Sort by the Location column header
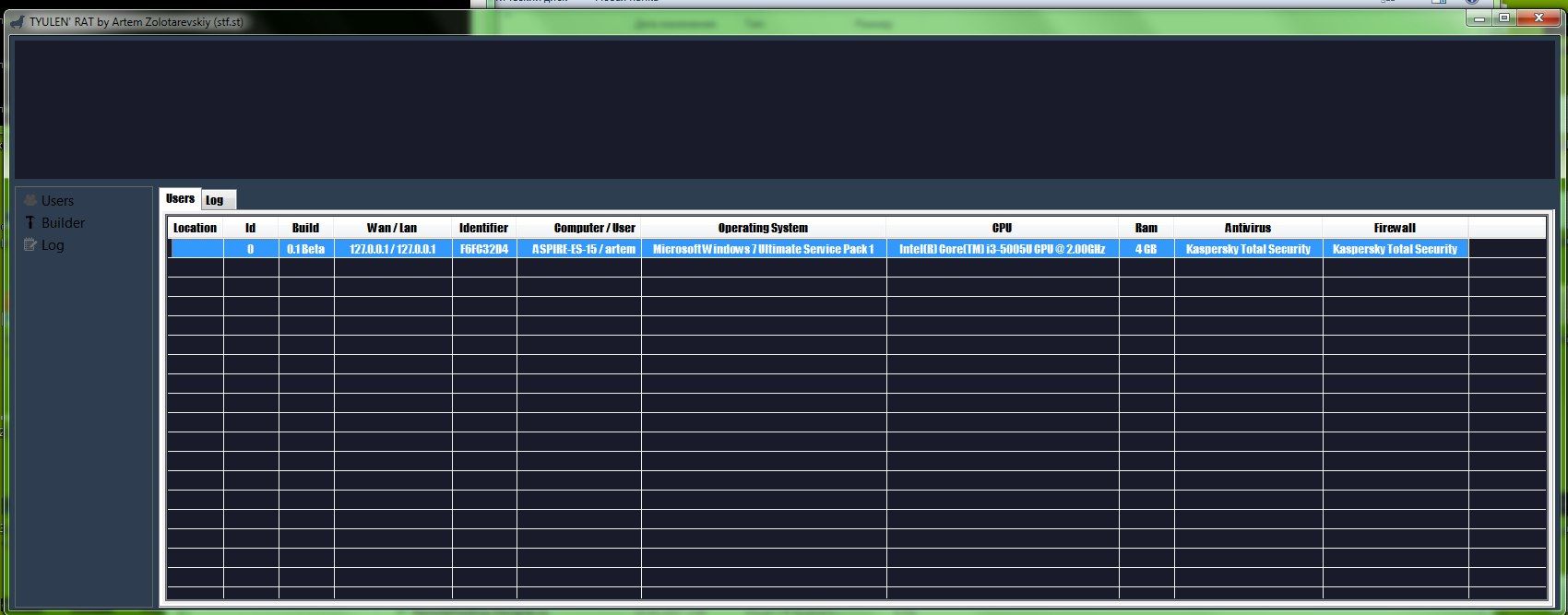This screenshot has height=615, width=1568. (195, 228)
